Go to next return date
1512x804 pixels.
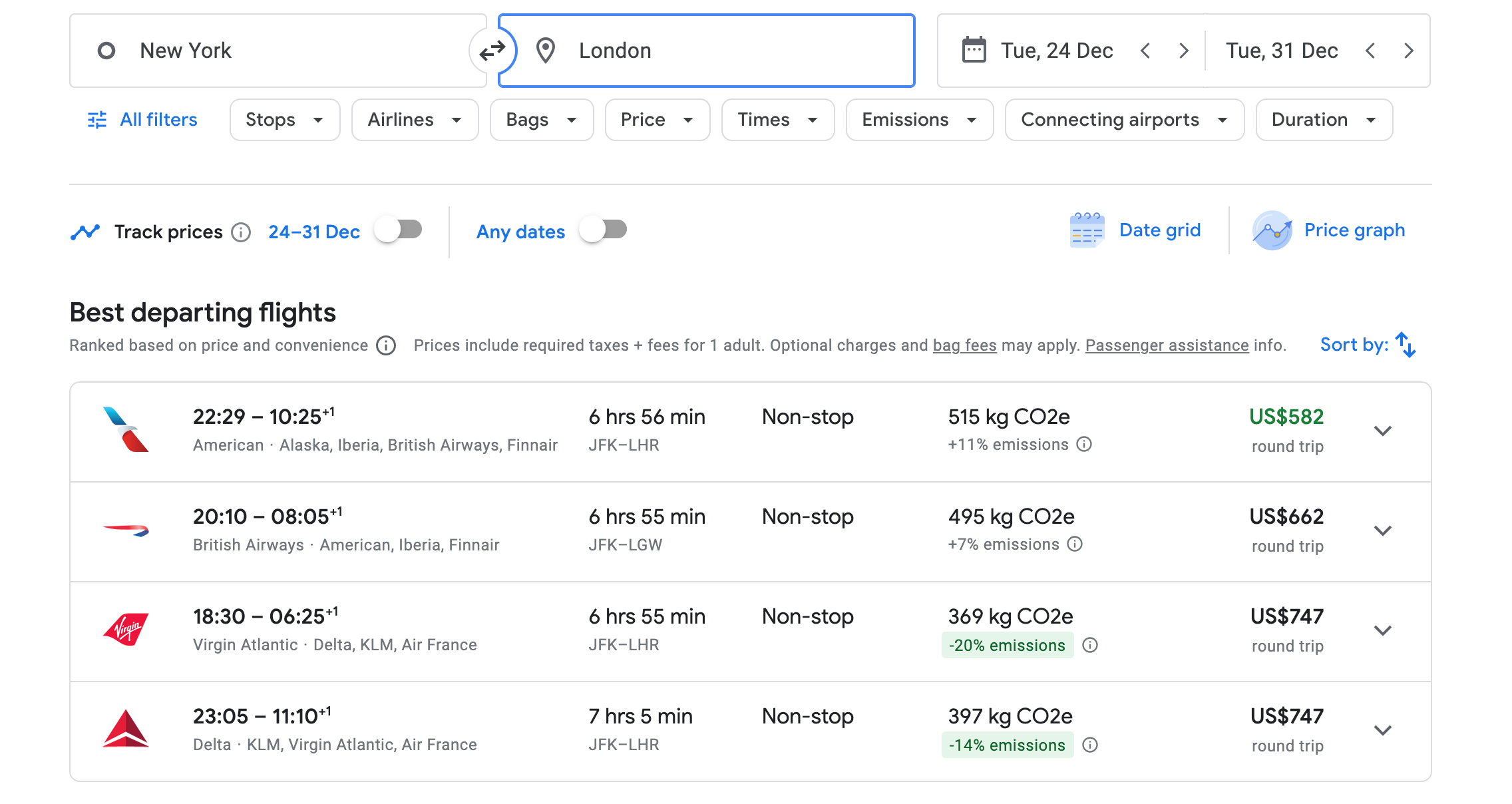click(x=1409, y=51)
